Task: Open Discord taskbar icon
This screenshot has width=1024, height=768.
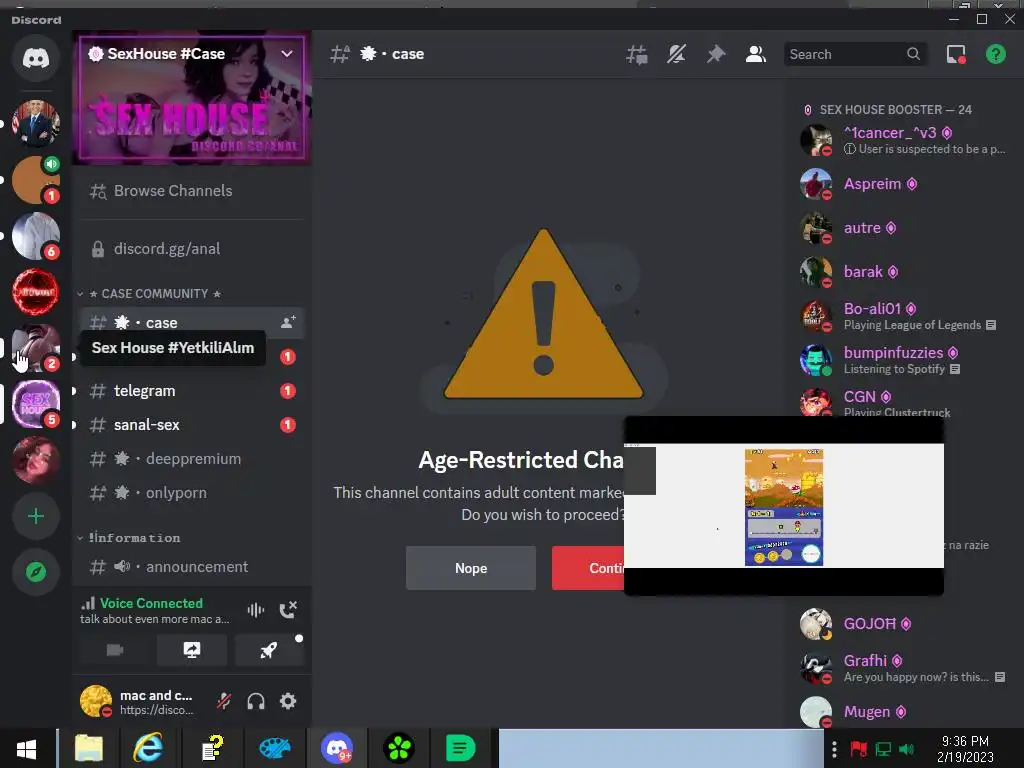Action: click(x=337, y=748)
